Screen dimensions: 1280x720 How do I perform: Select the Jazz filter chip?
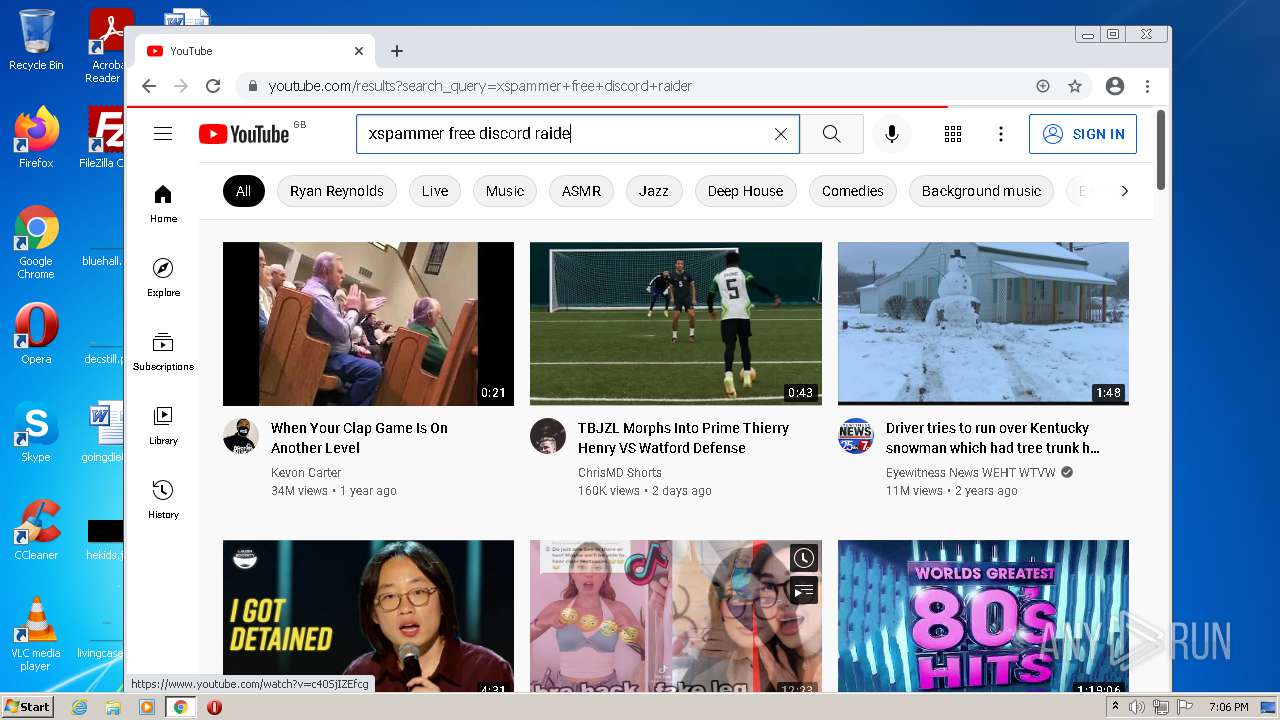(x=654, y=191)
